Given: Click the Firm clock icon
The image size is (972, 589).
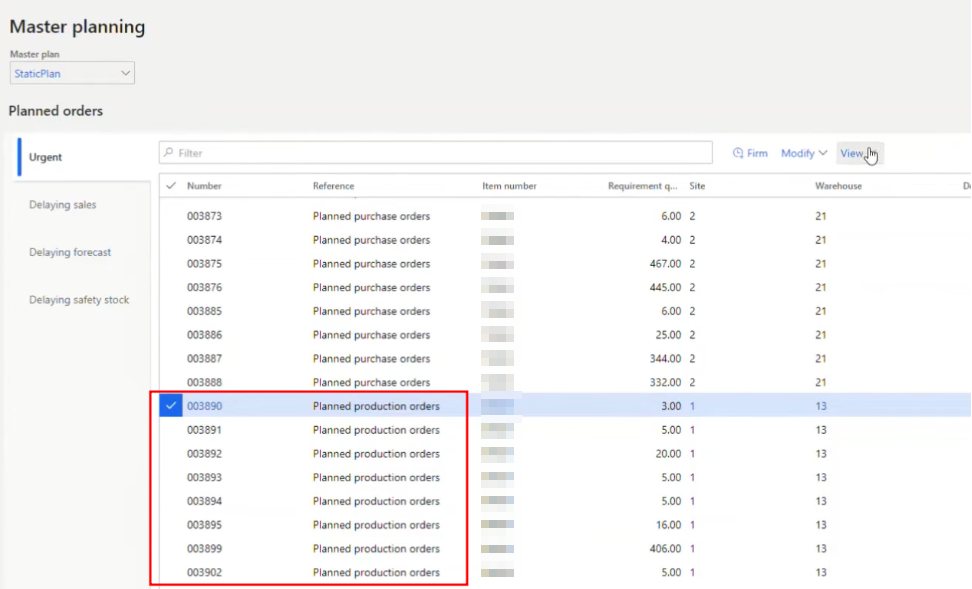Looking at the screenshot, I should tap(738, 153).
